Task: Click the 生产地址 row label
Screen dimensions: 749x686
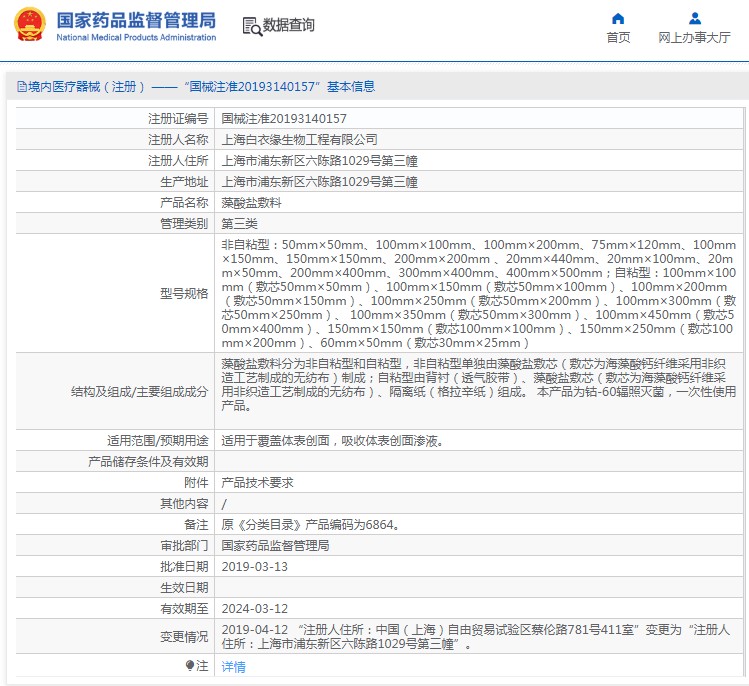Action: 184,182
